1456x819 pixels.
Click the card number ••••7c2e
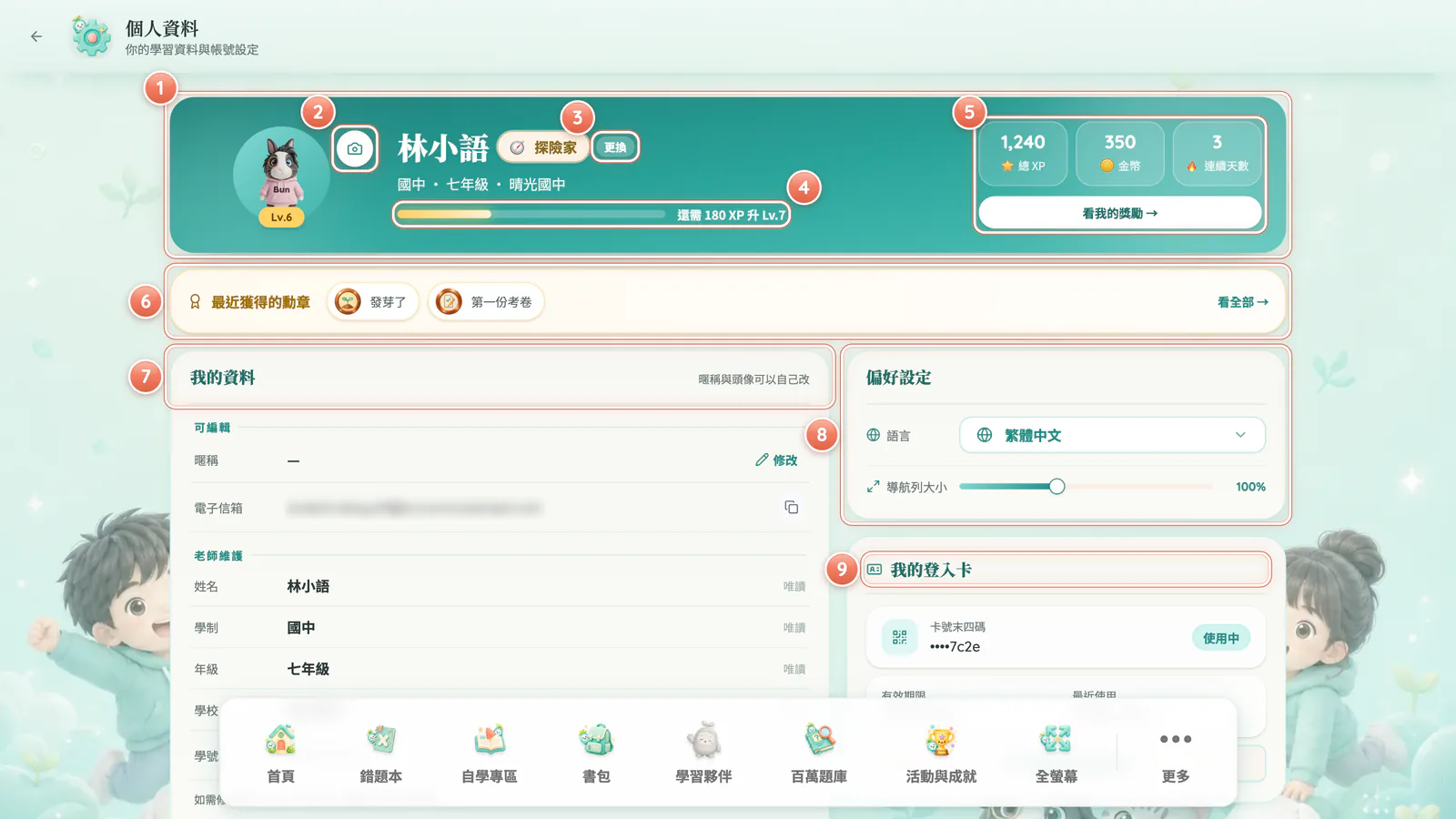[x=955, y=647]
